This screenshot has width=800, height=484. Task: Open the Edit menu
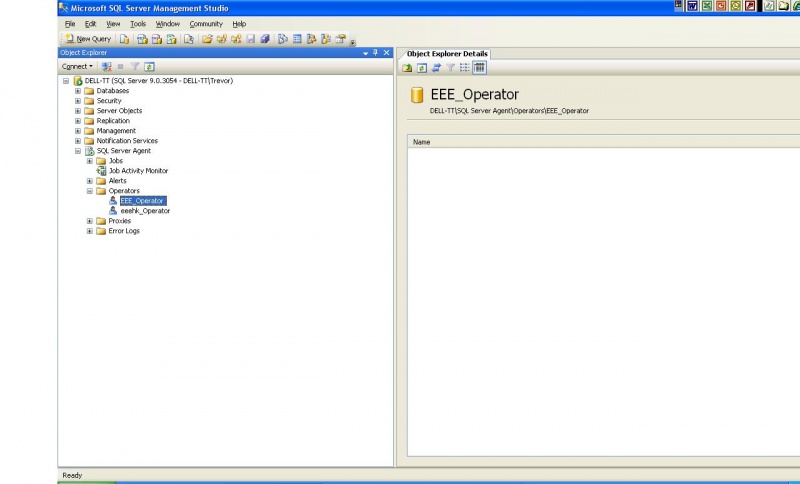coord(90,24)
